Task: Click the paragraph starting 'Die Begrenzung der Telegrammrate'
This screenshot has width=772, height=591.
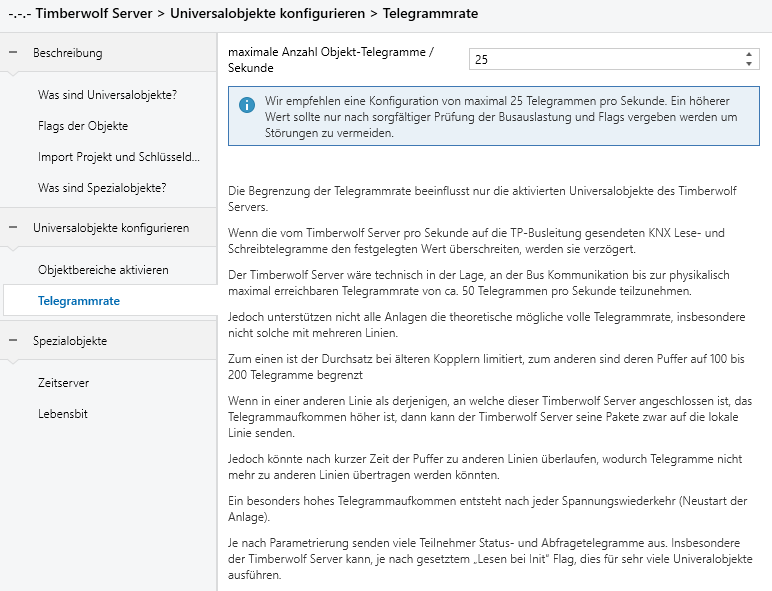Action: pos(482,198)
